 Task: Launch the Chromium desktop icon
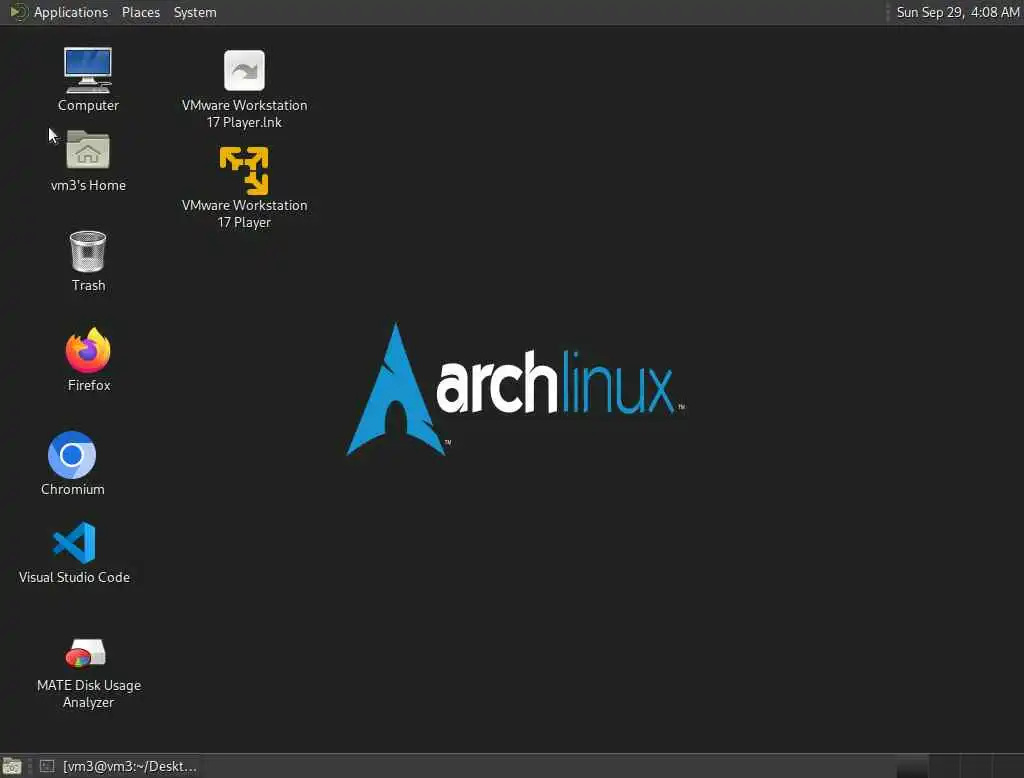pyautogui.click(x=72, y=455)
